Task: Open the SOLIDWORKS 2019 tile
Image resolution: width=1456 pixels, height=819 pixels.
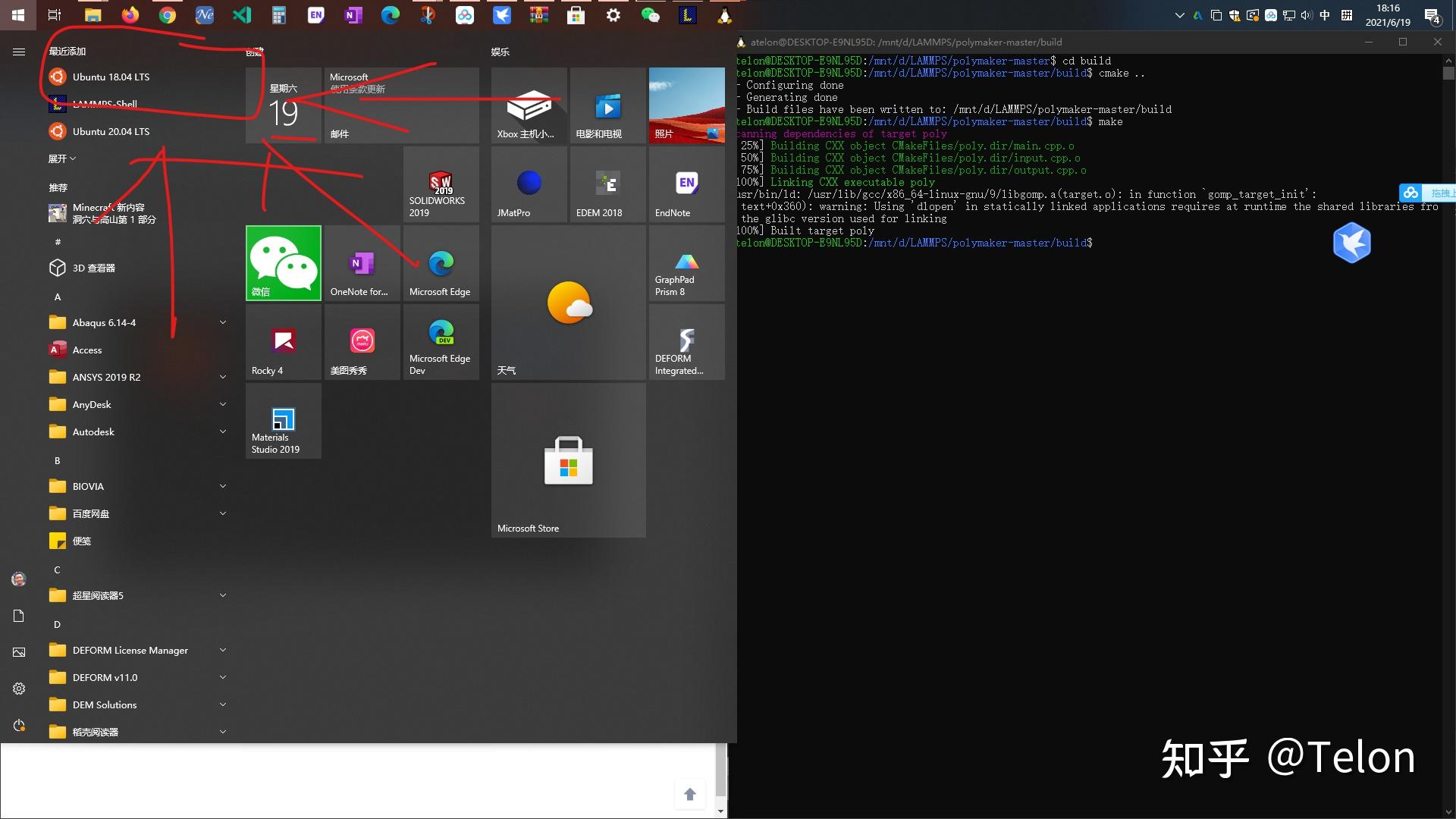Action: tap(441, 184)
